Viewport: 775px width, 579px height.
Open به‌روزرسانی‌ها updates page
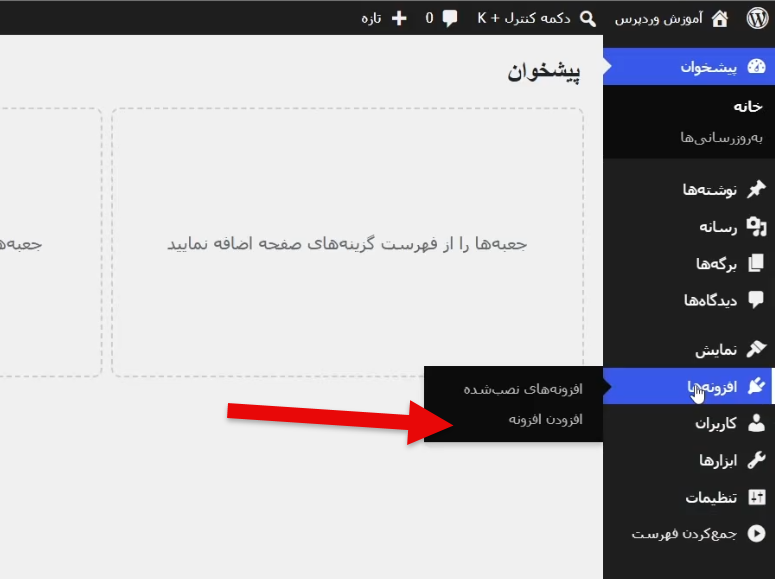click(722, 137)
